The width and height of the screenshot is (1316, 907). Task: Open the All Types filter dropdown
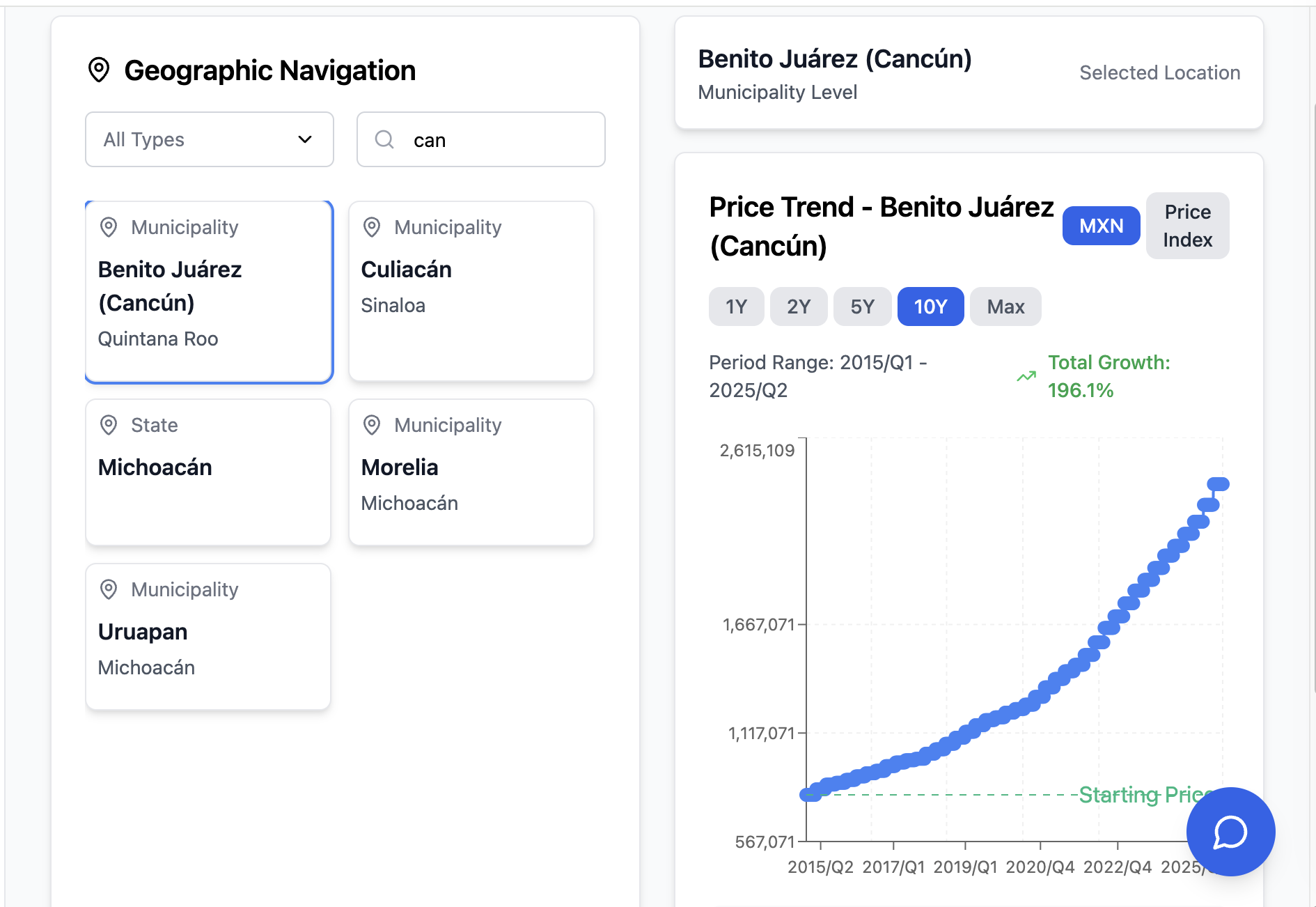[209, 139]
